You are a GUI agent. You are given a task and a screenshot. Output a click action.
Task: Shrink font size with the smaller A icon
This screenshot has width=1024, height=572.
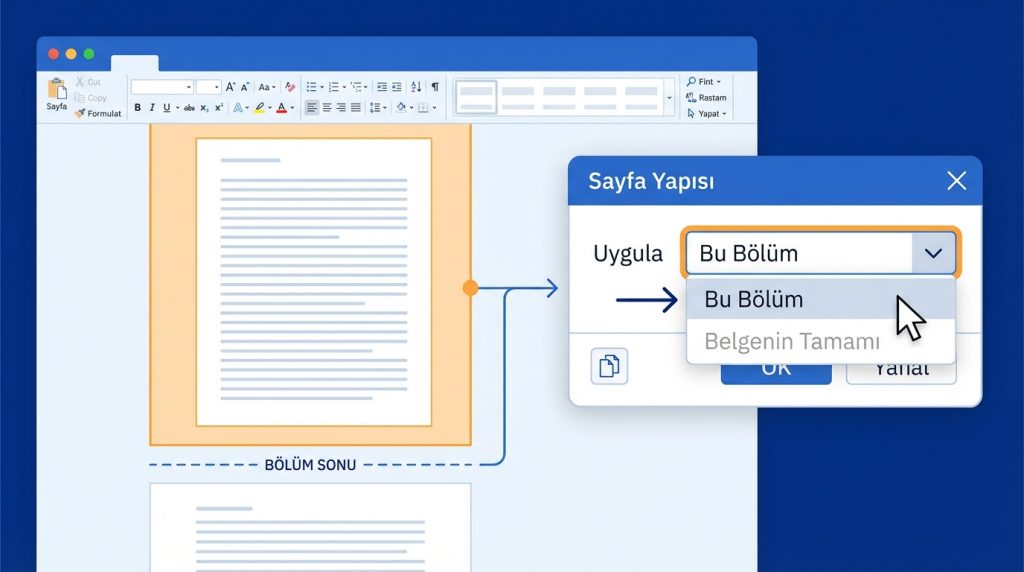point(245,87)
